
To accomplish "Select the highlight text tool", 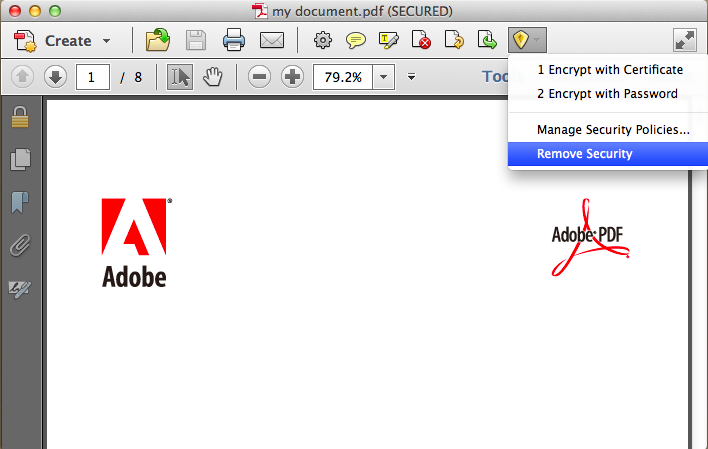I will click(x=389, y=40).
